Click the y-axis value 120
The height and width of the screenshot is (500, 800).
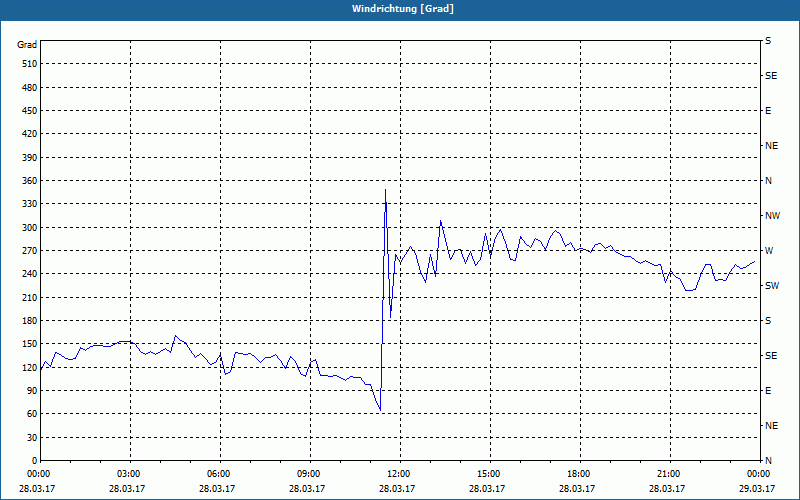click(x=30, y=367)
